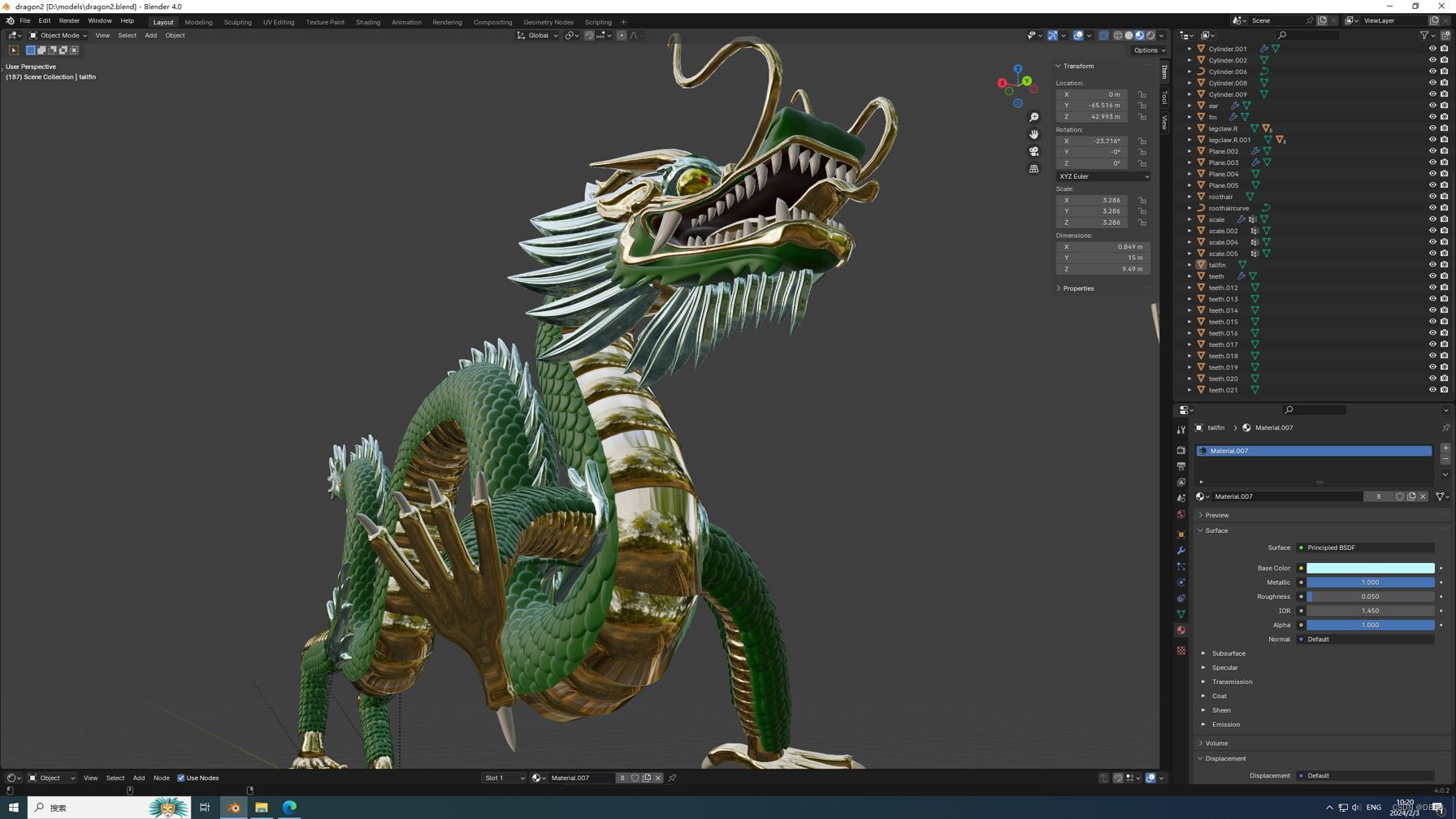Switch to the Geometry Nodes workspace tab
Screen dimensions: 1456x819
tap(548, 22)
